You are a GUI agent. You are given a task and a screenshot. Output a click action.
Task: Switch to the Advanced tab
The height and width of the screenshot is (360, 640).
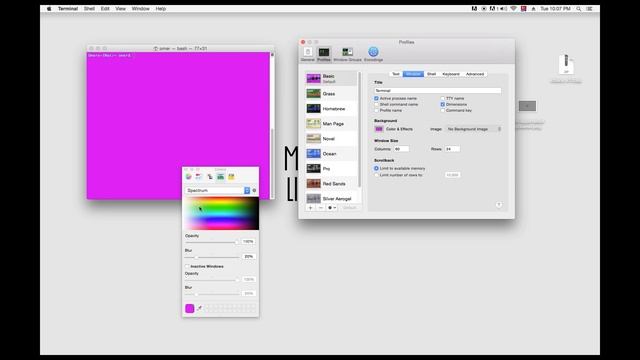(475, 74)
